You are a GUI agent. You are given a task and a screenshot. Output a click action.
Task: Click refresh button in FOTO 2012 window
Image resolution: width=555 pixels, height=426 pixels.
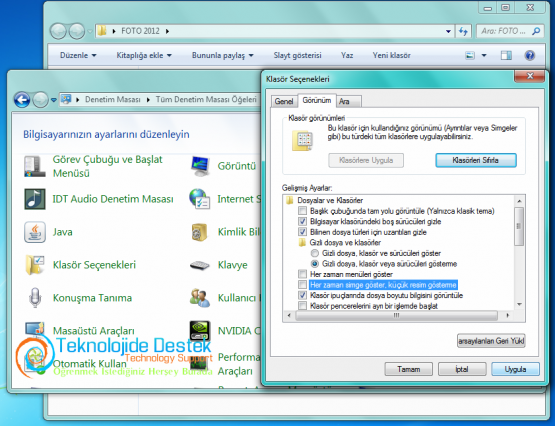[463, 31]
